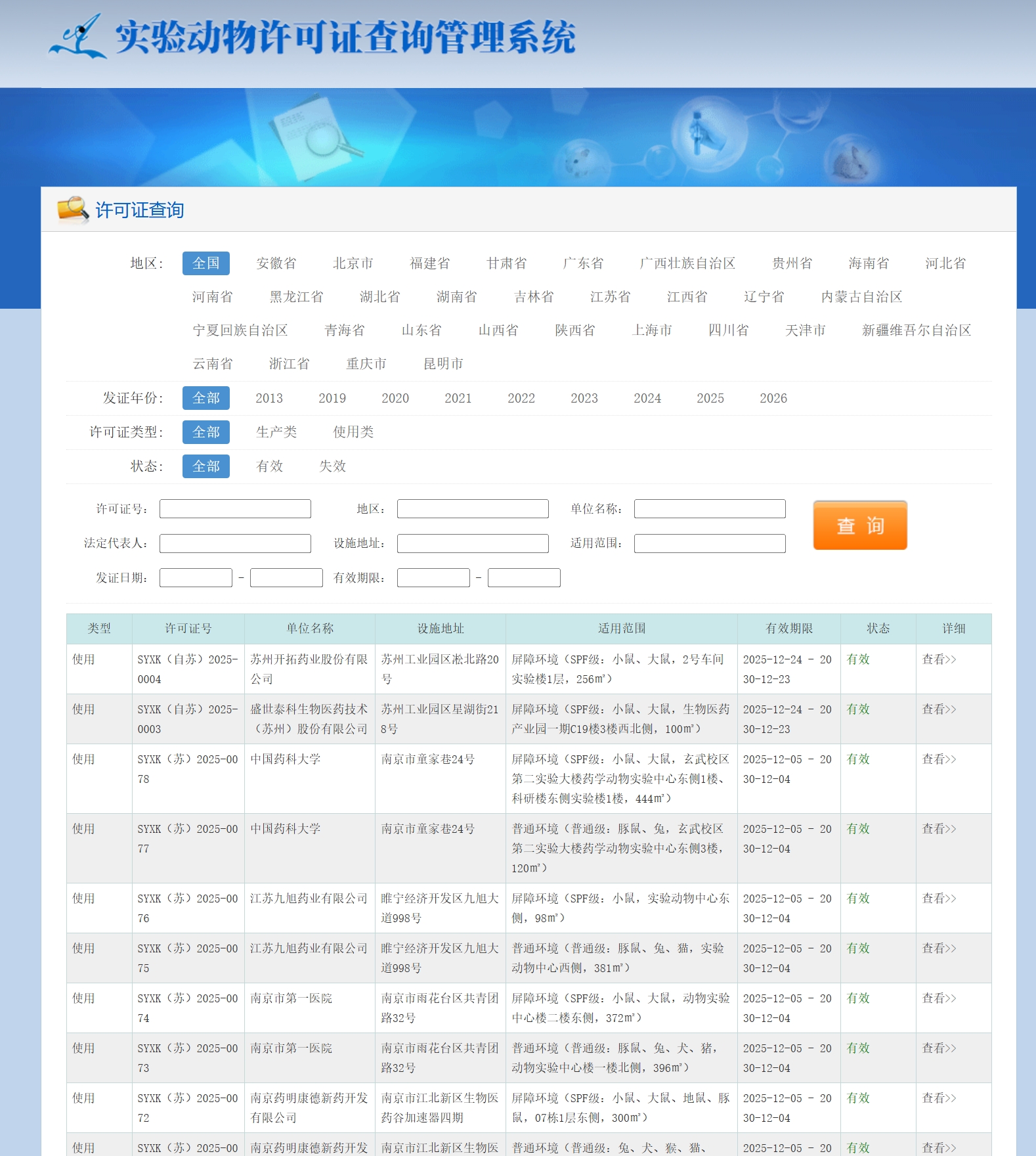Open the 发证日期 start date field
The width and height of the screenshot is (1036, 1156).
(196, 578)
